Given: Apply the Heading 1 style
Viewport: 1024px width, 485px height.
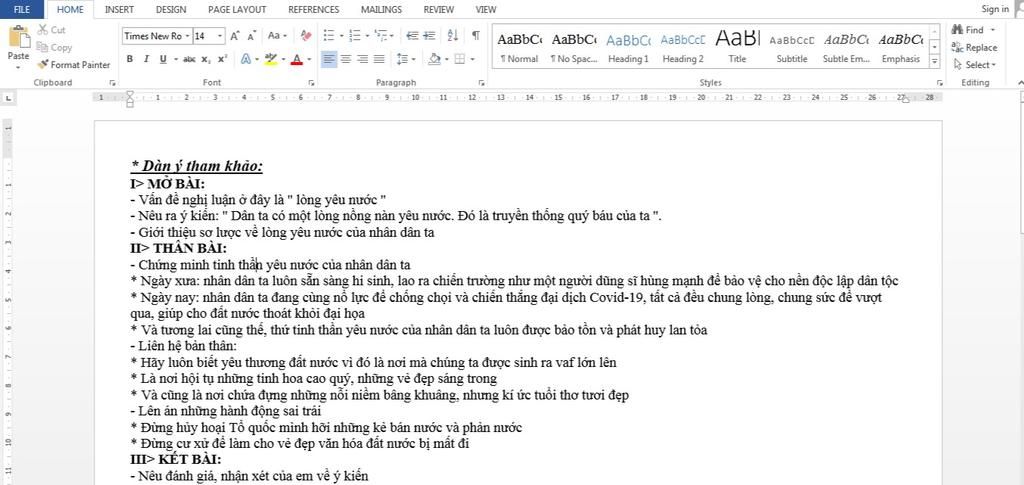Looking at the screenshot, I should point(628,48).
